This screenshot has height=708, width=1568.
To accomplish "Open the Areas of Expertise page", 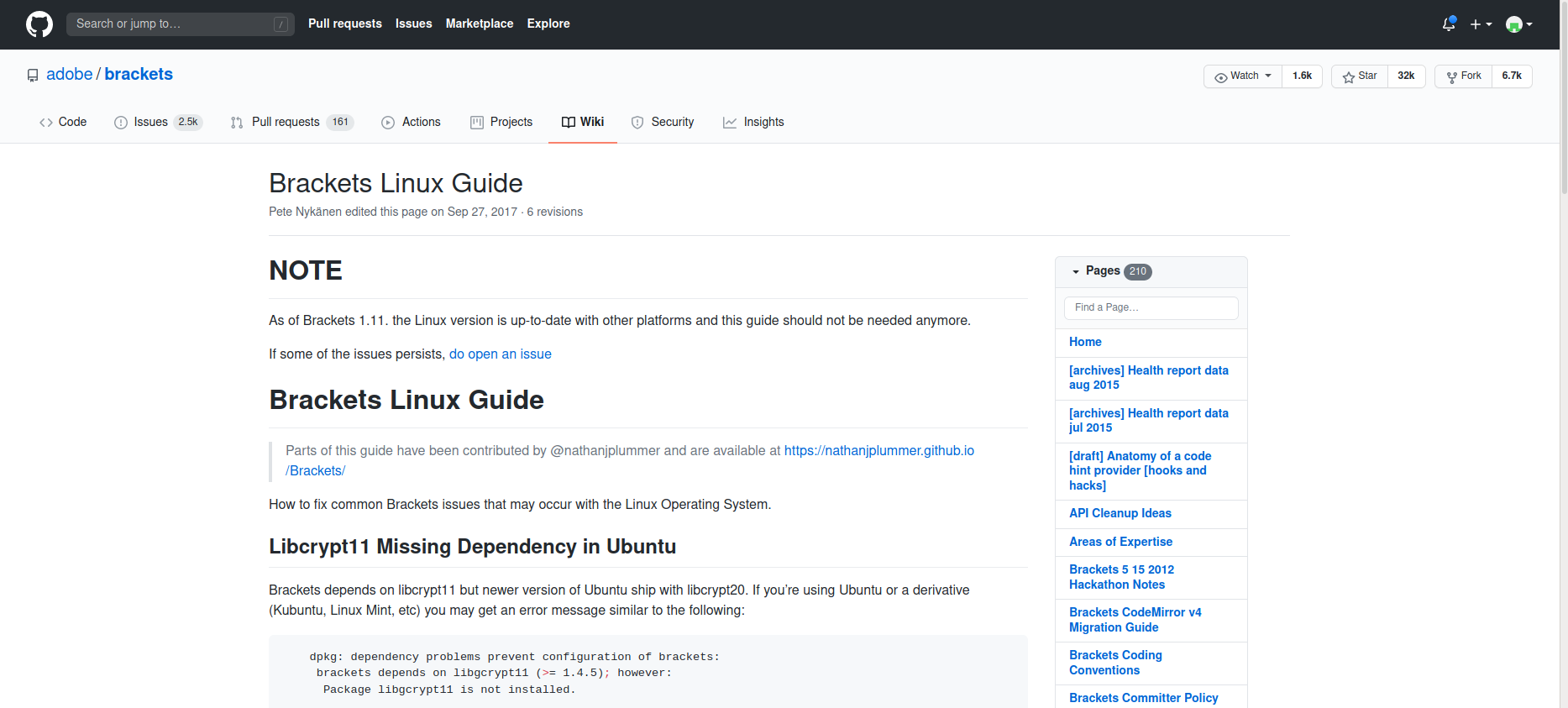I will point(1120,542).
